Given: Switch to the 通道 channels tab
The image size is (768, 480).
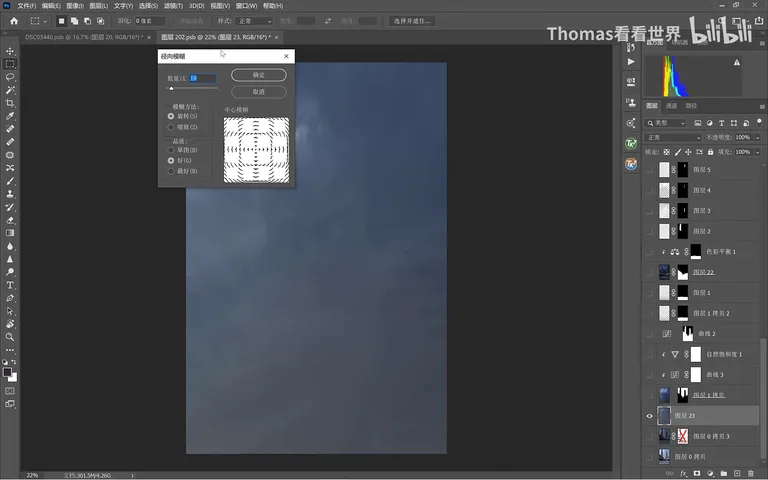Looking at the screenshot, I should (x=671, y=106).
